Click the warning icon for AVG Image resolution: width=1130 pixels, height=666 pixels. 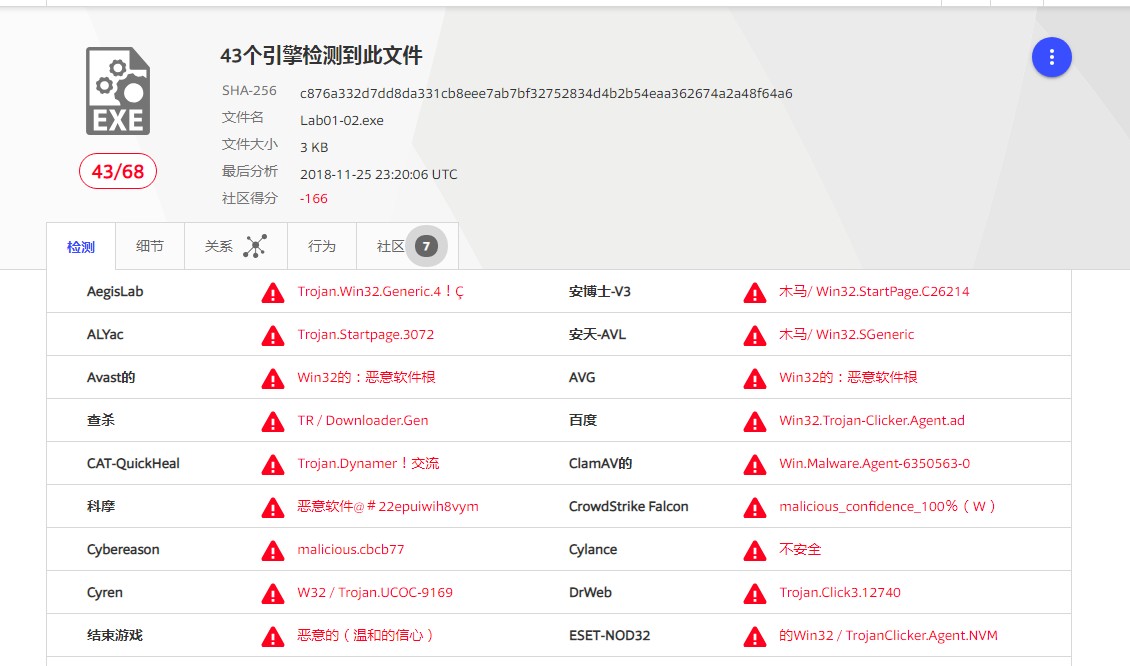click(755, 378)
